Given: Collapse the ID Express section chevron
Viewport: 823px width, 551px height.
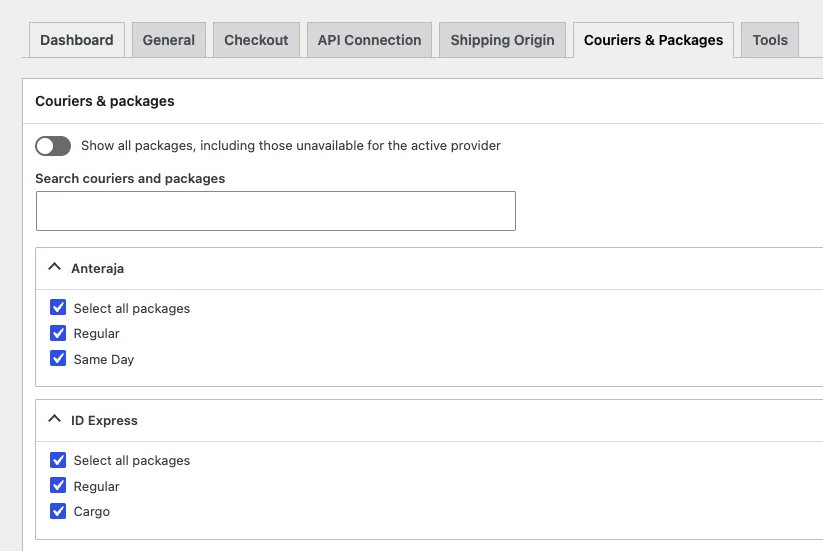Looking at the screenshot, I should click(x=55, y=419).
